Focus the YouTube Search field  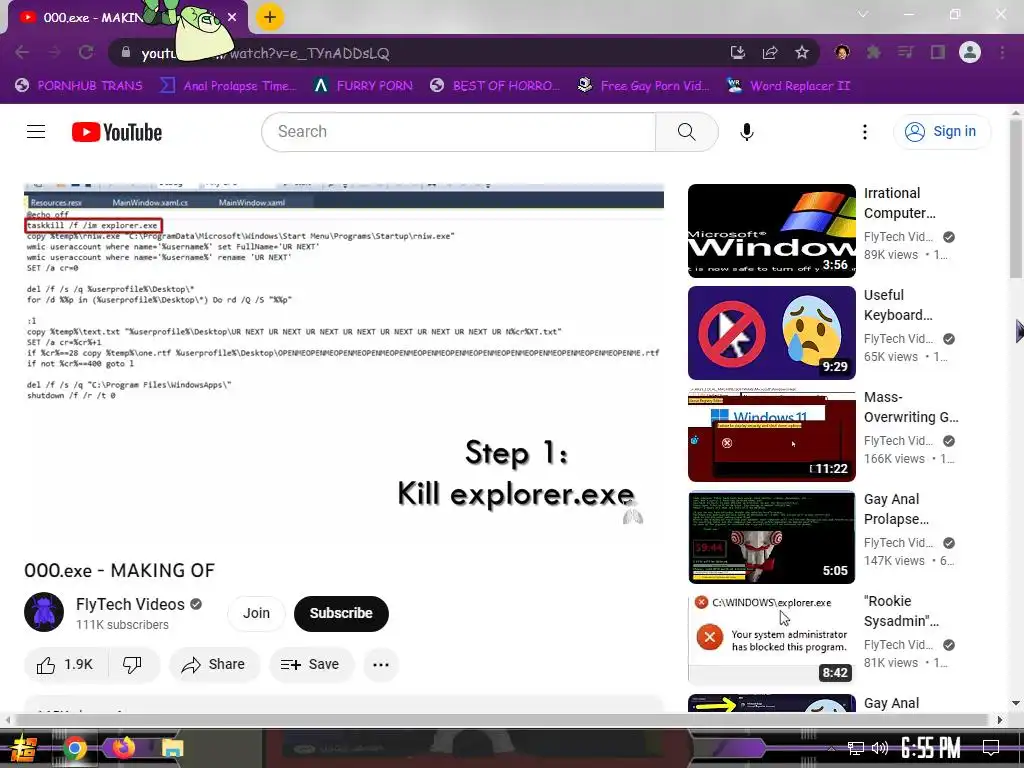point(458,132)
